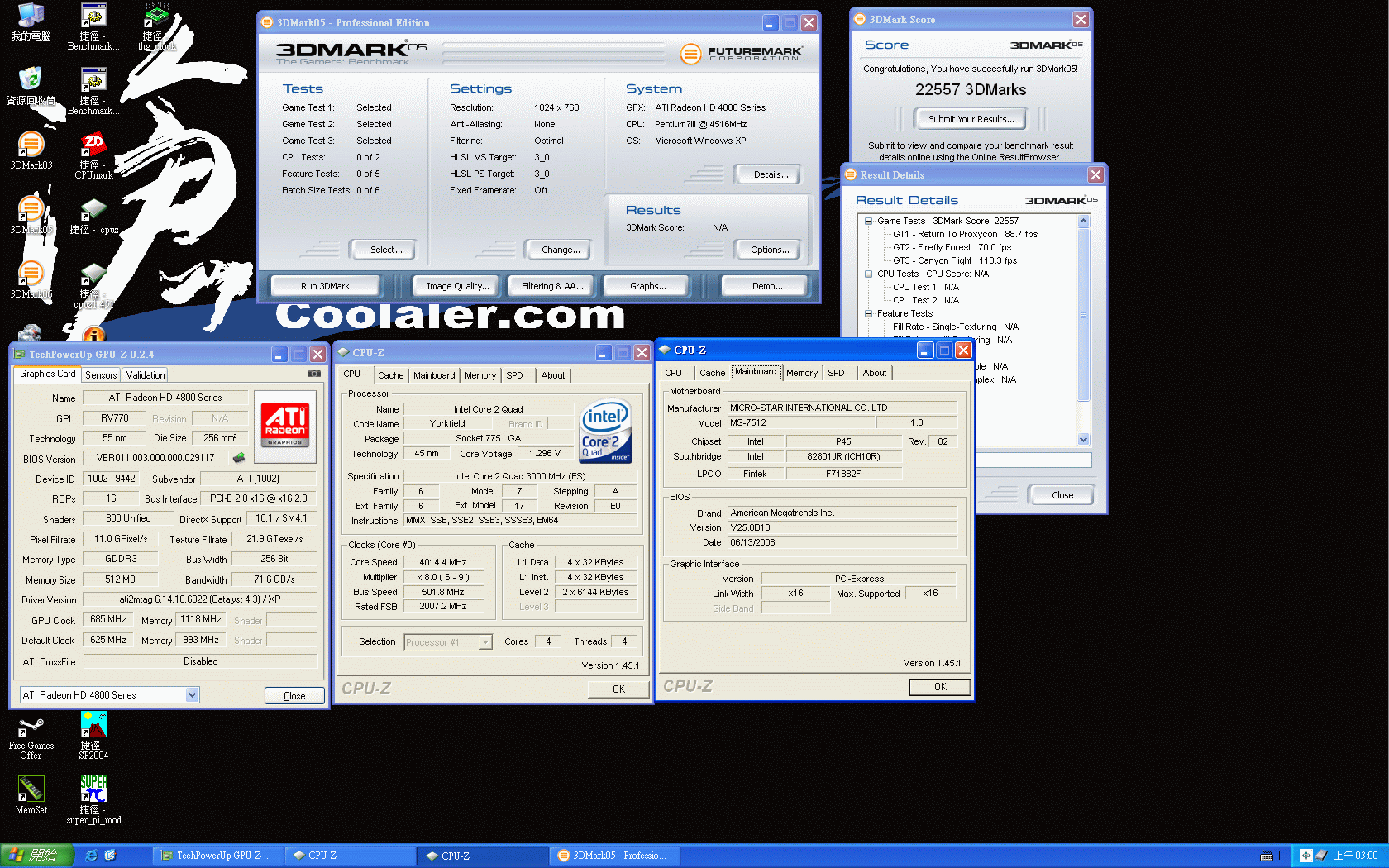Open Memory tab in CPU-Z processor window
Viewport: 1389px width, 868px height.
(x=480, y=375)
